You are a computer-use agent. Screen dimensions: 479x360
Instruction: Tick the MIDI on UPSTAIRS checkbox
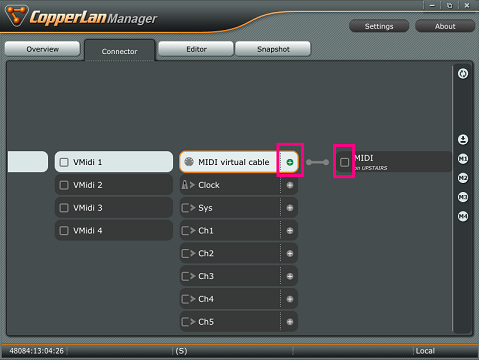click(344, 162)
